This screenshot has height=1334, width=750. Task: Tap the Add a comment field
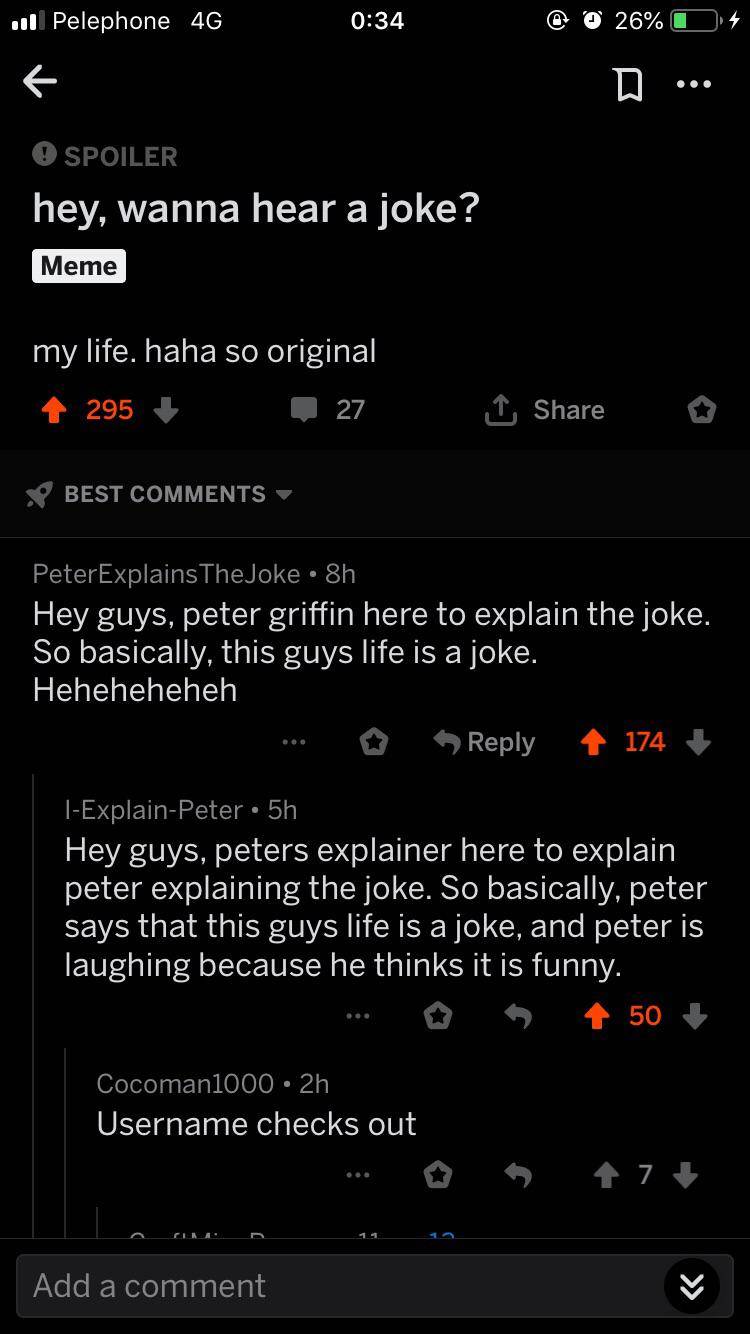(330, 1286)
